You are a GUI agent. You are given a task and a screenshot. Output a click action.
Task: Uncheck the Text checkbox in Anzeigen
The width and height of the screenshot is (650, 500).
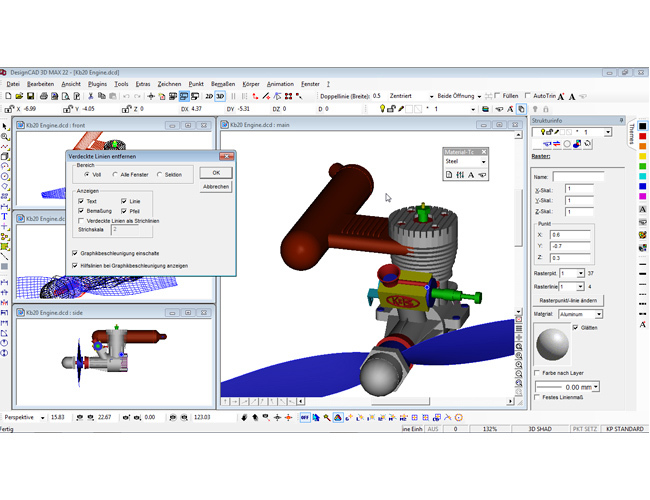81,201
